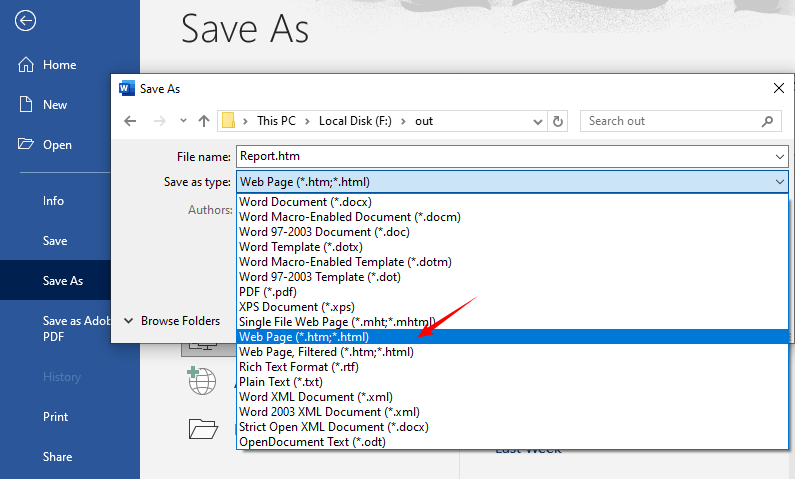Click Open in the backstage sidebar
Viewport: 795px width, 479px height.
[57, 145]
